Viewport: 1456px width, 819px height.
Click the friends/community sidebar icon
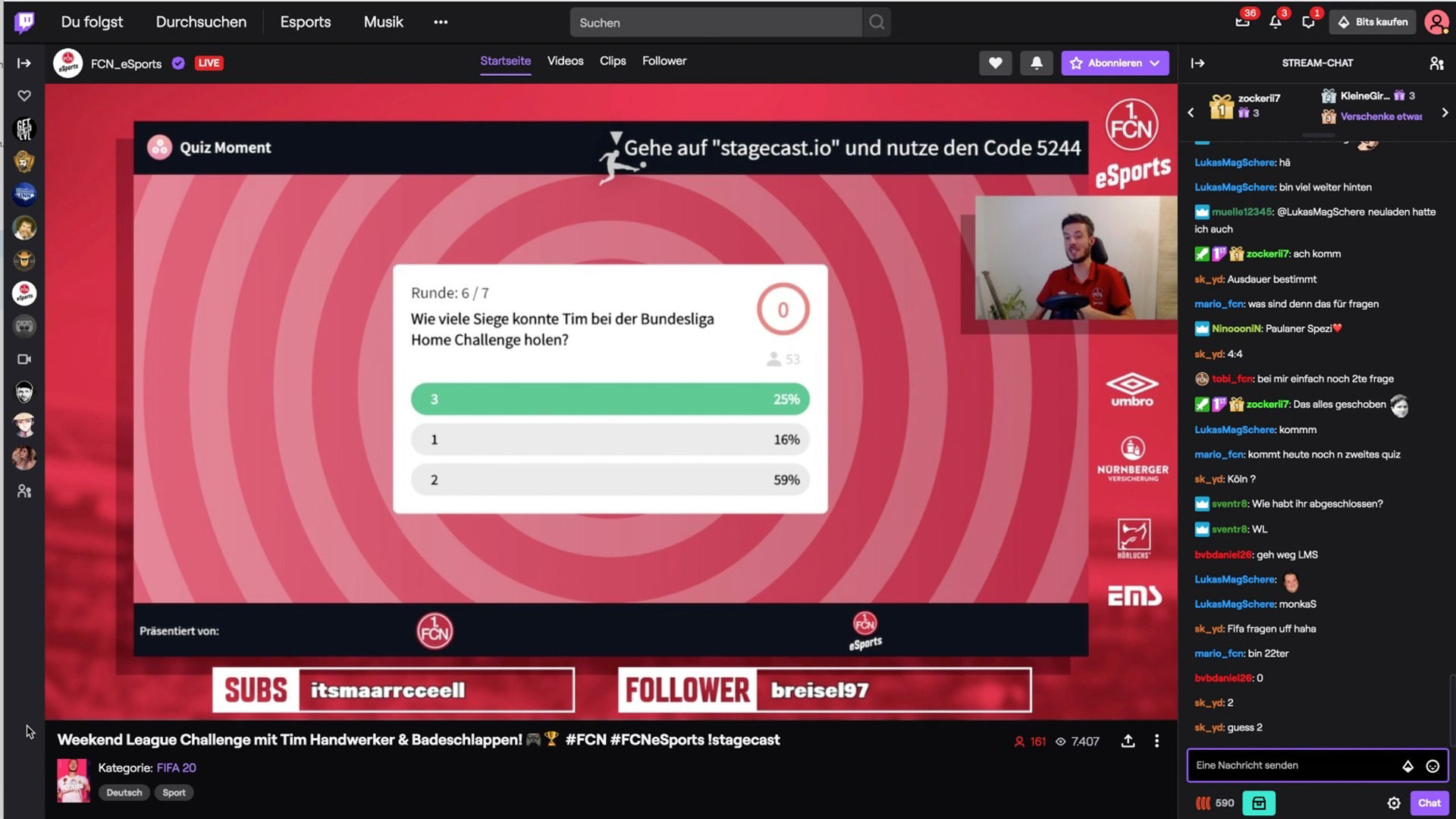coord(25,491)
